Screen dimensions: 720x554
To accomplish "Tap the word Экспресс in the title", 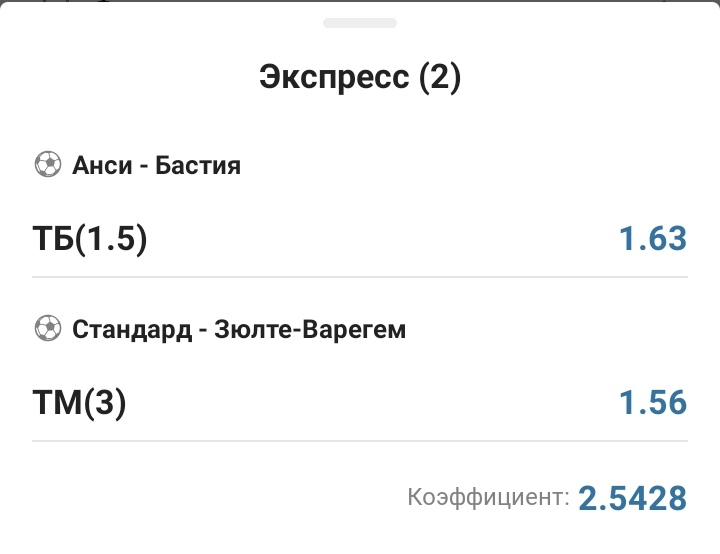I will (x=335, y=78).
